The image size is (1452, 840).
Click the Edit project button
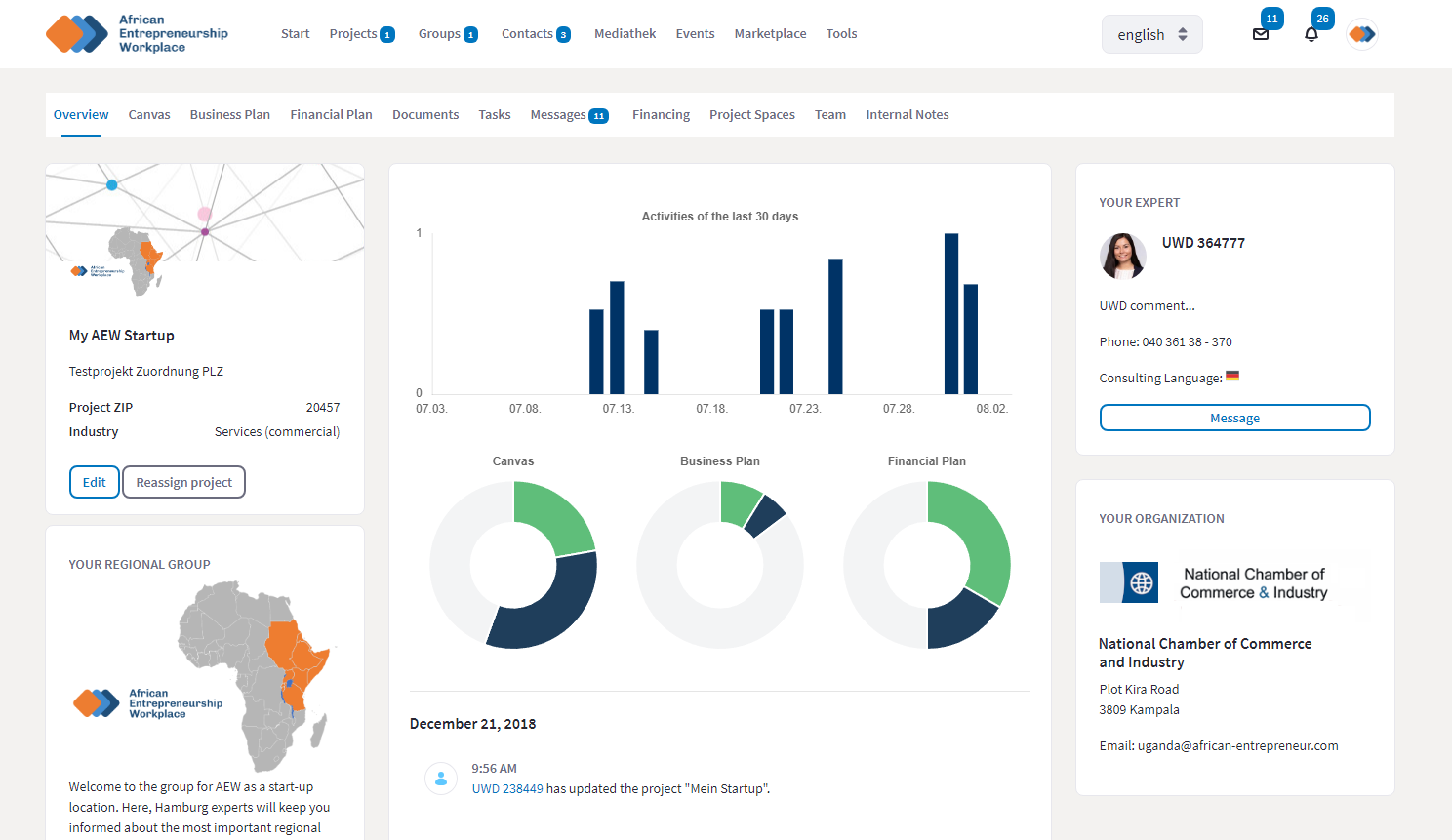(x=95, y=482)
